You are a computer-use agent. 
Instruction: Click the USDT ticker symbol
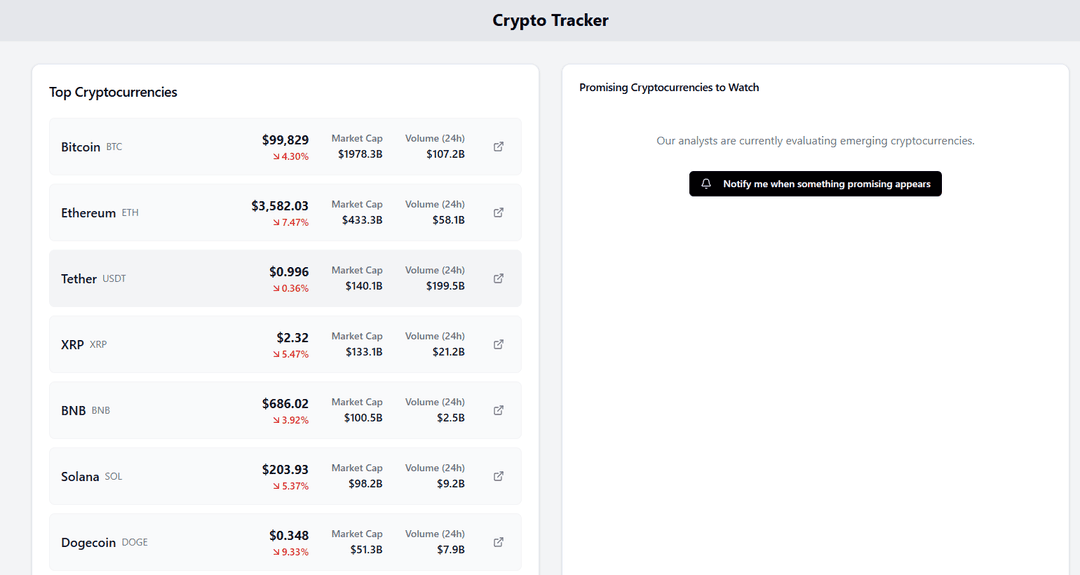pos(114,279)
